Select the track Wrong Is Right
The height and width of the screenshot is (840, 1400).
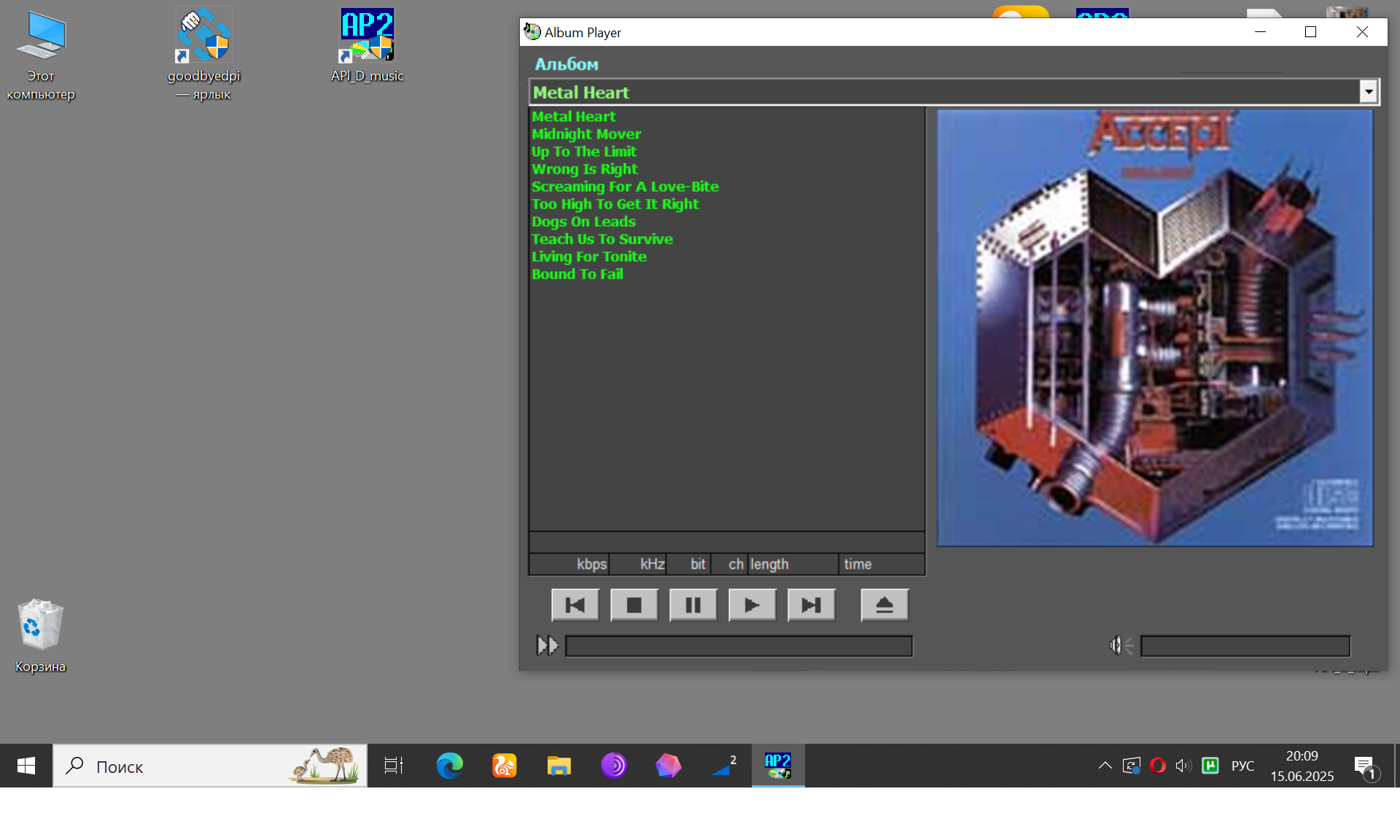tap(585, 169)
